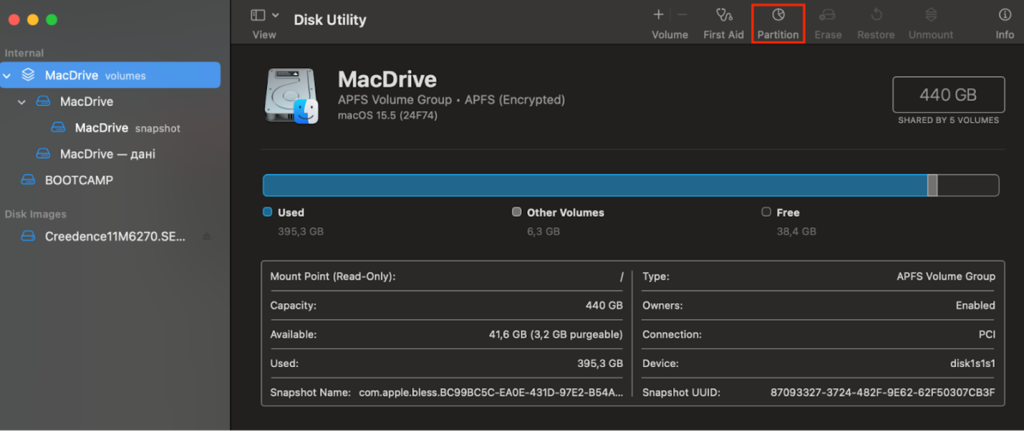
Task: Click the Erase toolbar icon
Action: click(x=828, y=14)
